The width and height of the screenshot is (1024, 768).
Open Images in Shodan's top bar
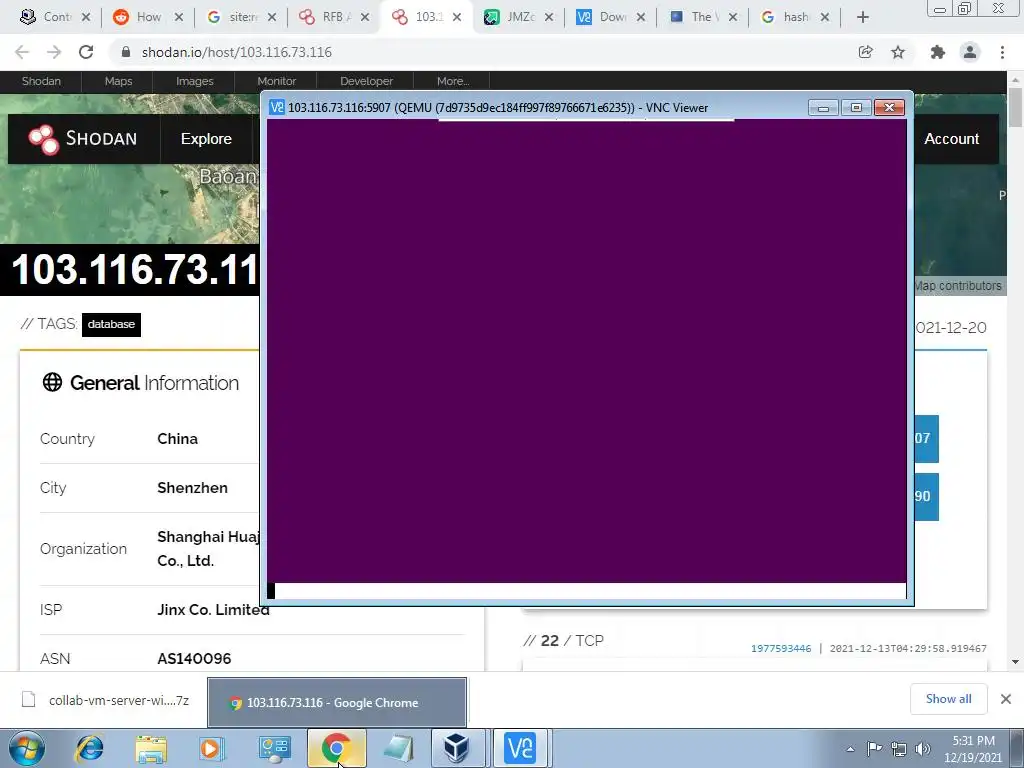click(195, 81)
